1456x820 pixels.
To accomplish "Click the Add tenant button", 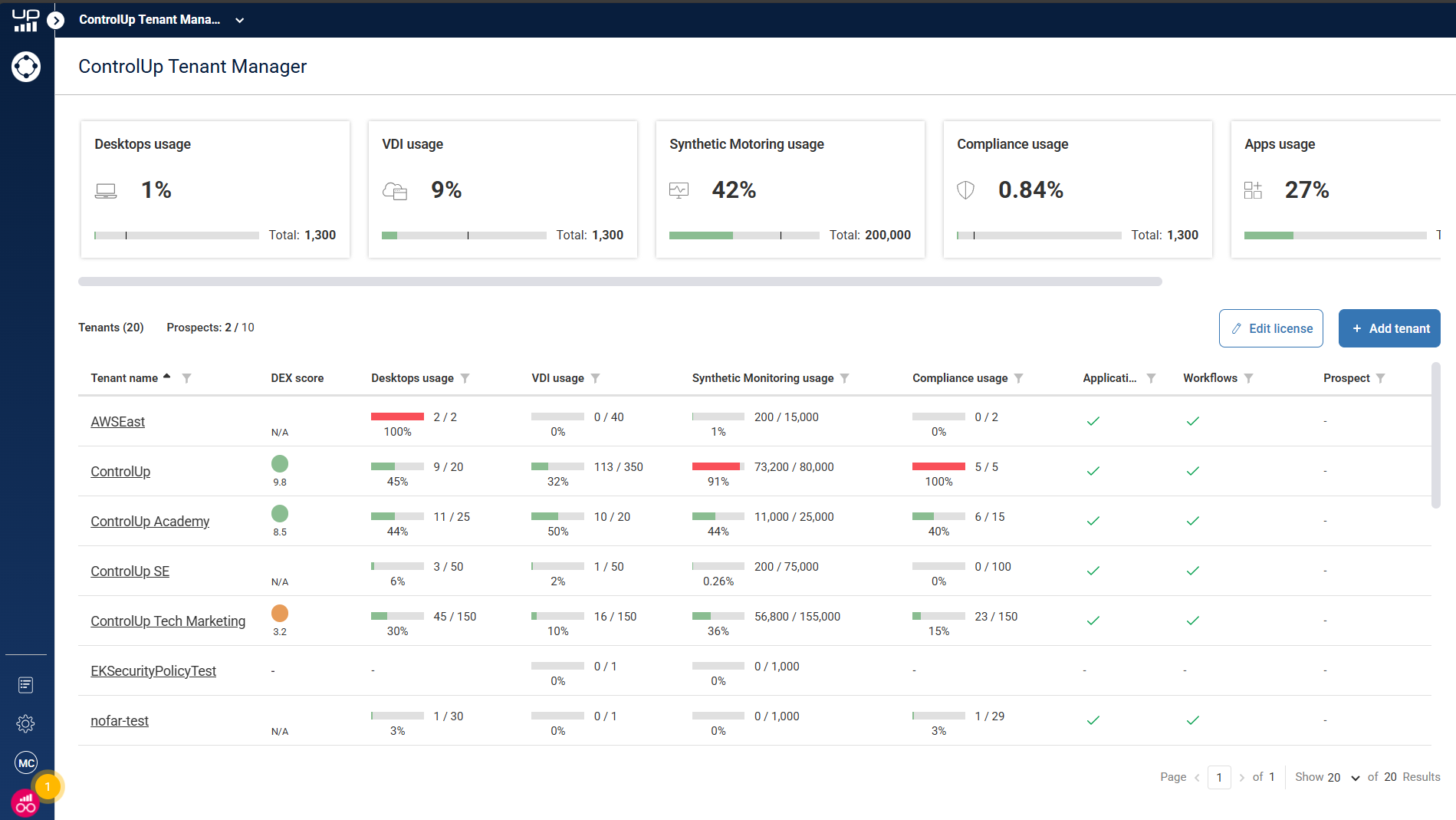I will (1389, 328).
